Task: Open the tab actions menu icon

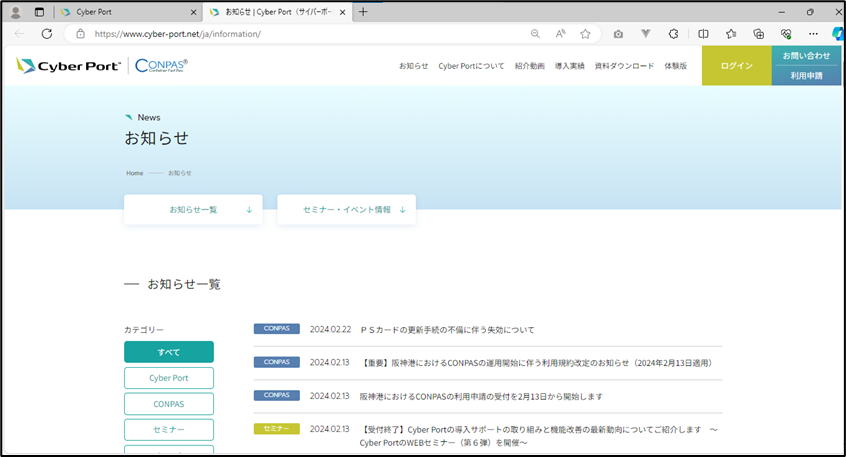Action: click(39, 12)
